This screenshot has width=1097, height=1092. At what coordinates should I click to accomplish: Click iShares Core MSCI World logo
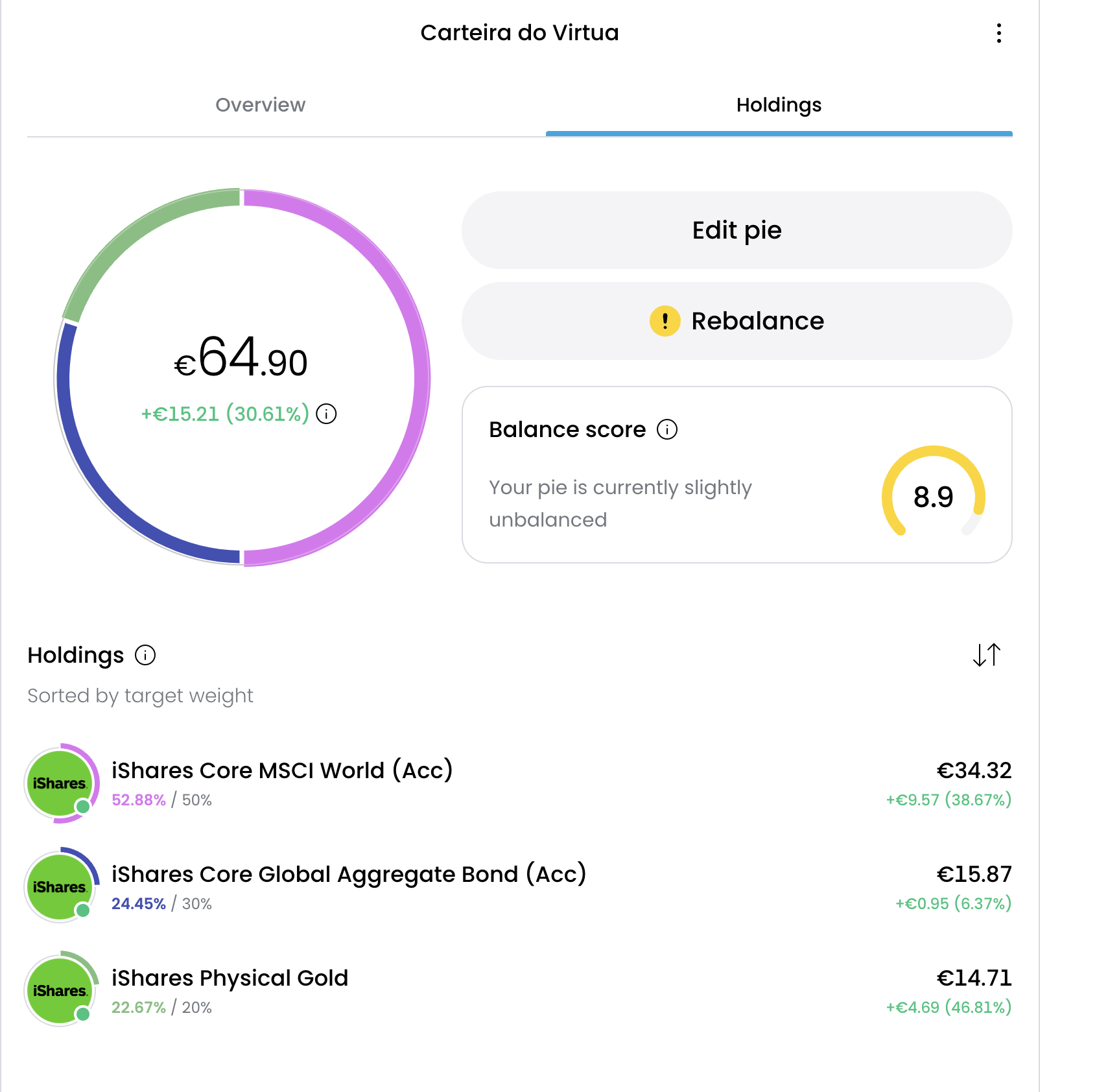click(60, 783)
